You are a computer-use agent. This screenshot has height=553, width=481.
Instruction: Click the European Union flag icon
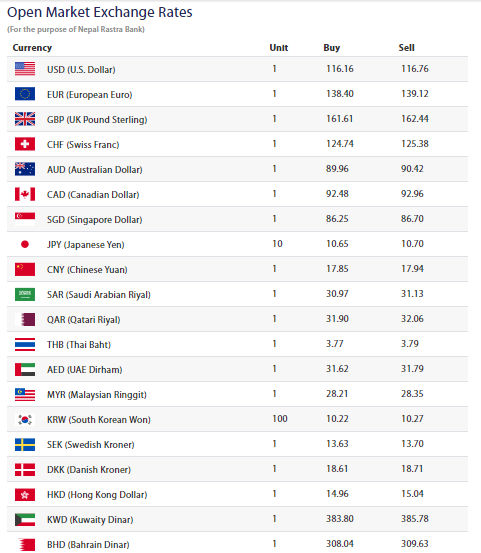pos(25,94)
